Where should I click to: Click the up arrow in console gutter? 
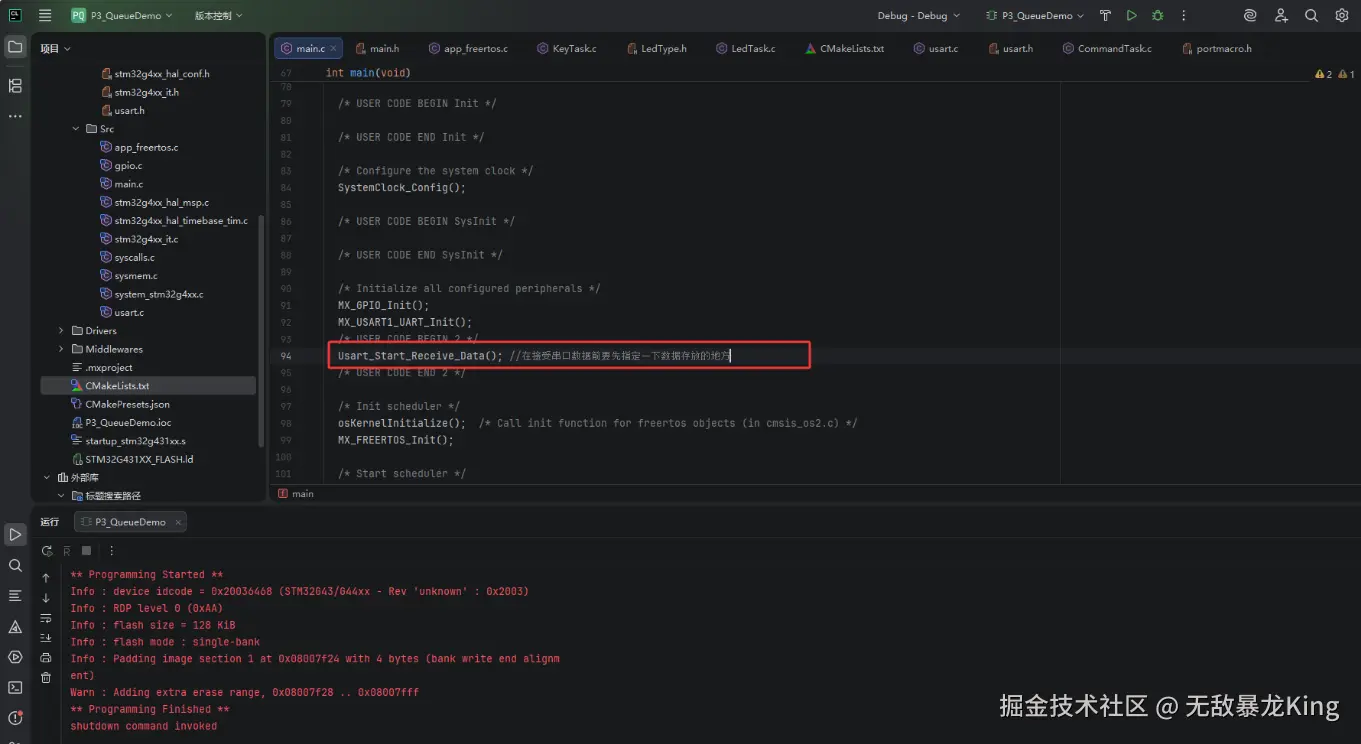45,578
